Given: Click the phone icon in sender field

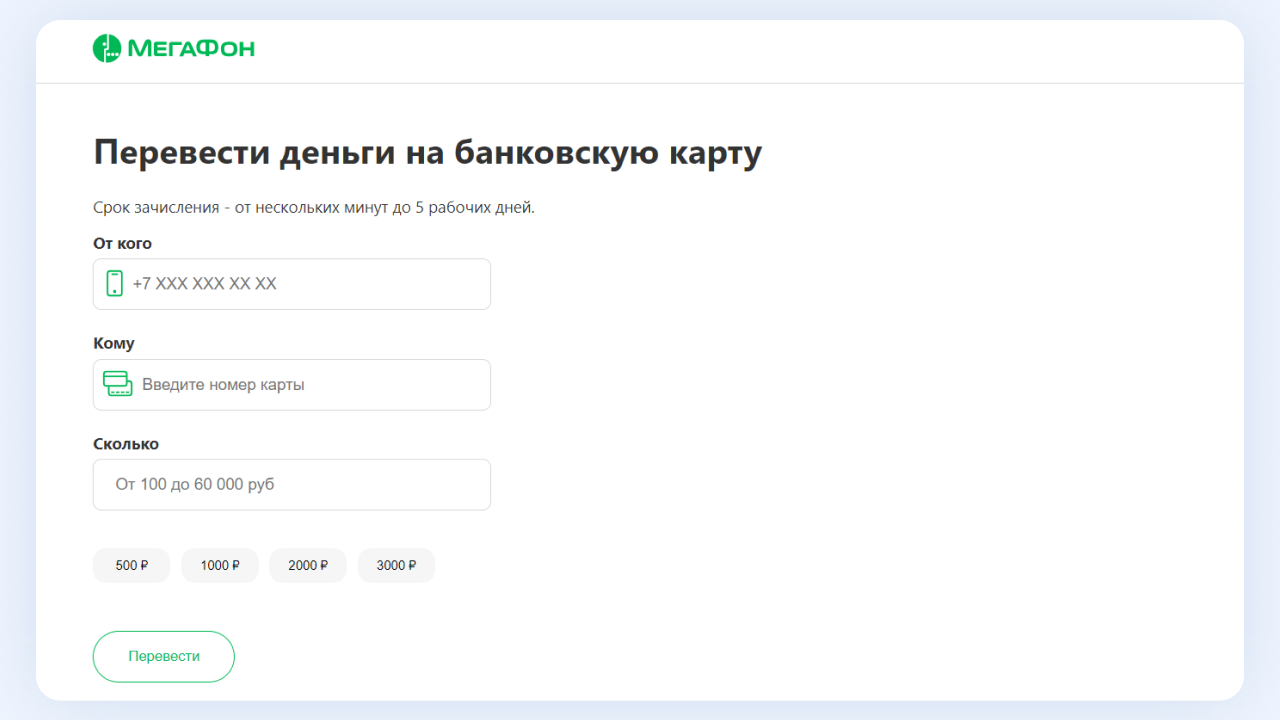Looking at the screenshot, I should pos(114,283).
